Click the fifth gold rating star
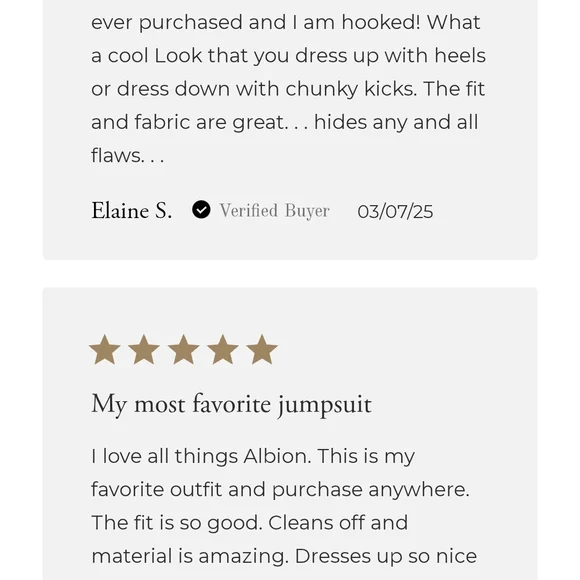 point(262,350)
